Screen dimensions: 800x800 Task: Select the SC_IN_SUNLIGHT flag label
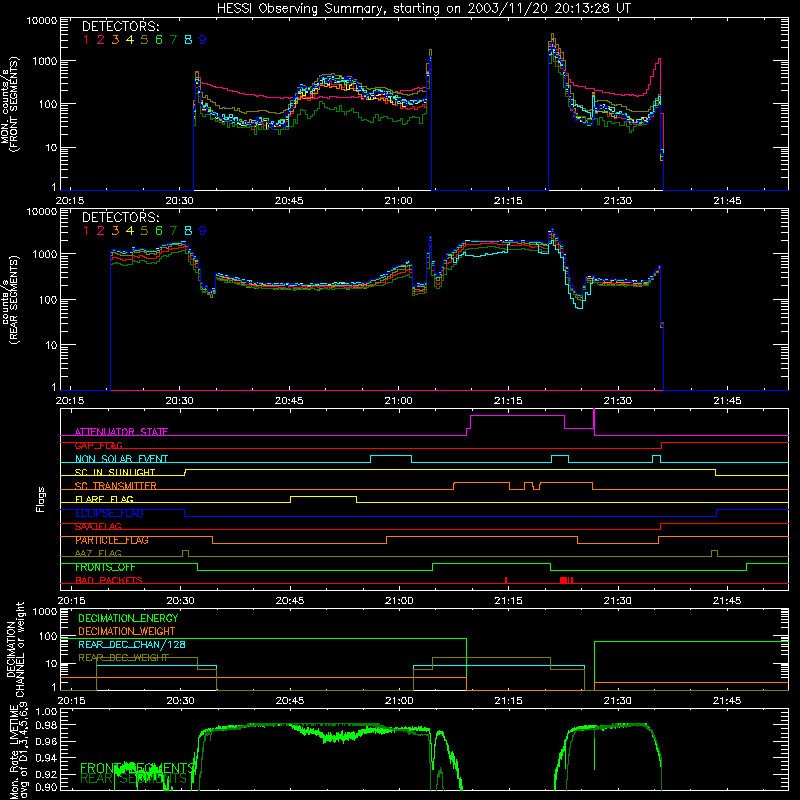pyautogui.click(x=115, y=472)
